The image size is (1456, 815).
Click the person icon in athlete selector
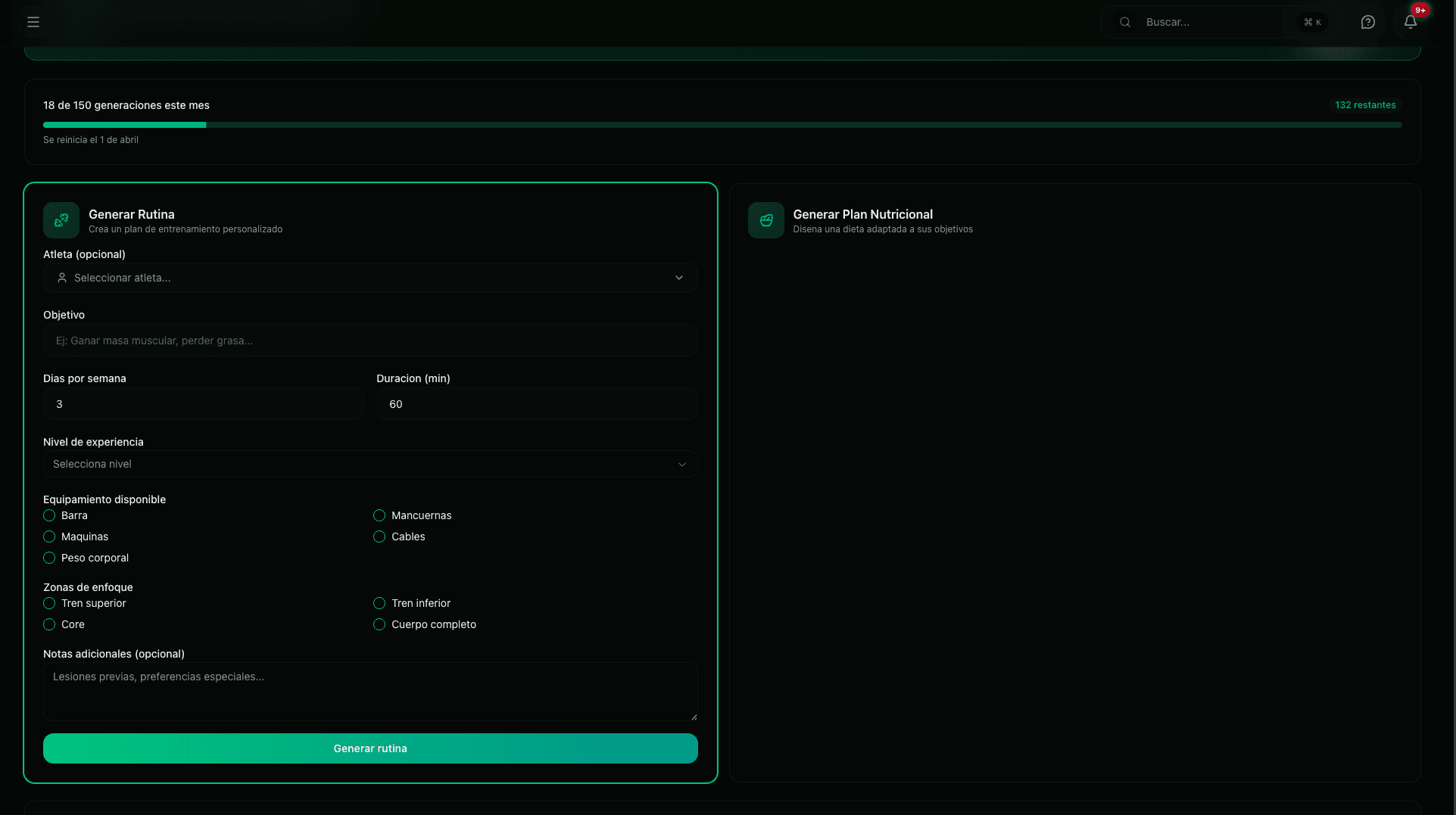(62, 278)
